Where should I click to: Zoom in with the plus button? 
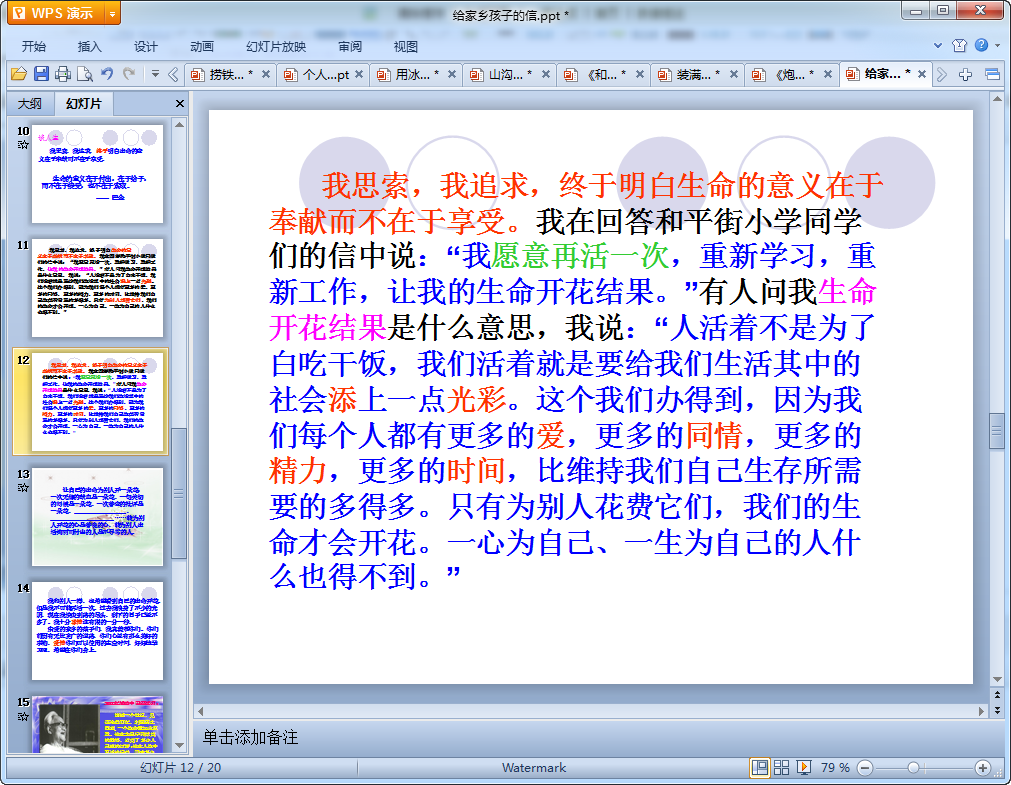click(983, 768)
